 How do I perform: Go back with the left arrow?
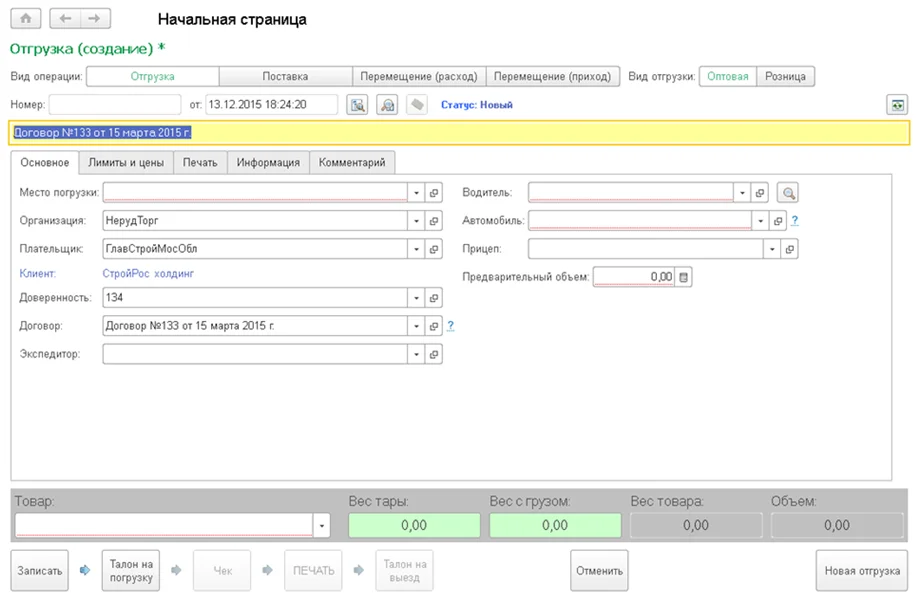[x=67, y=19]
